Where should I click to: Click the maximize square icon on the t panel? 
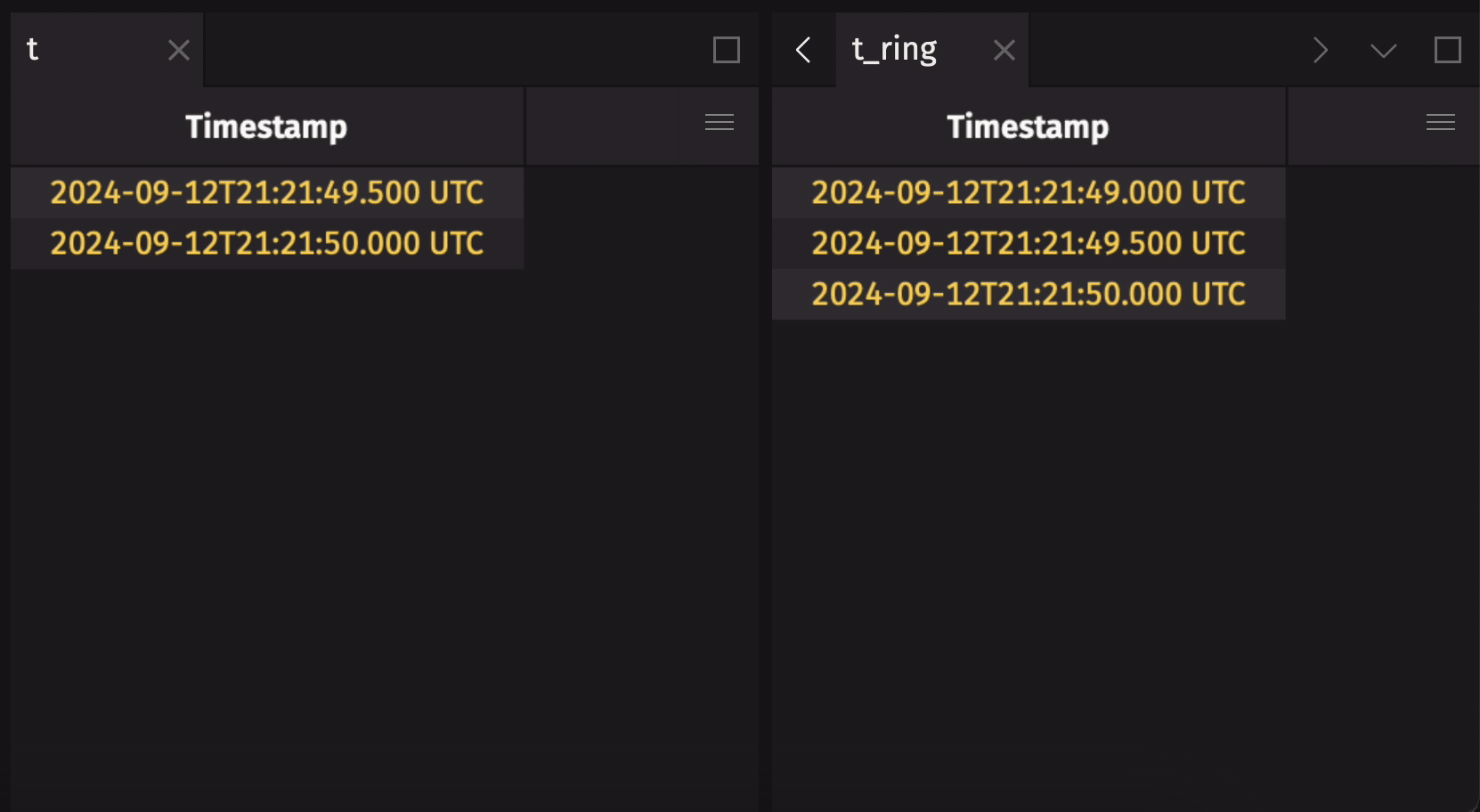pos(725,51)
